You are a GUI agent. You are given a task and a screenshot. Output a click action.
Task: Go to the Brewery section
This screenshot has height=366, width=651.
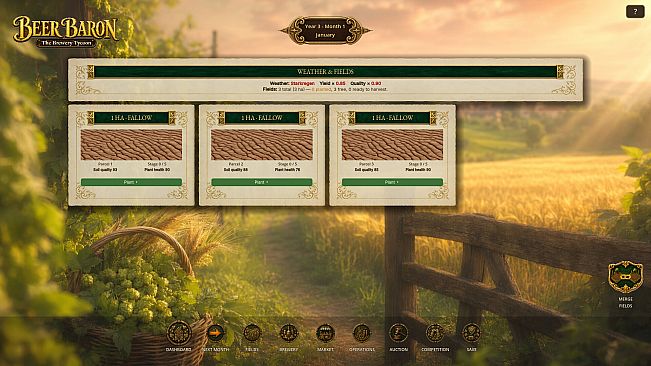pyautogui.click(x=289, y=333)
